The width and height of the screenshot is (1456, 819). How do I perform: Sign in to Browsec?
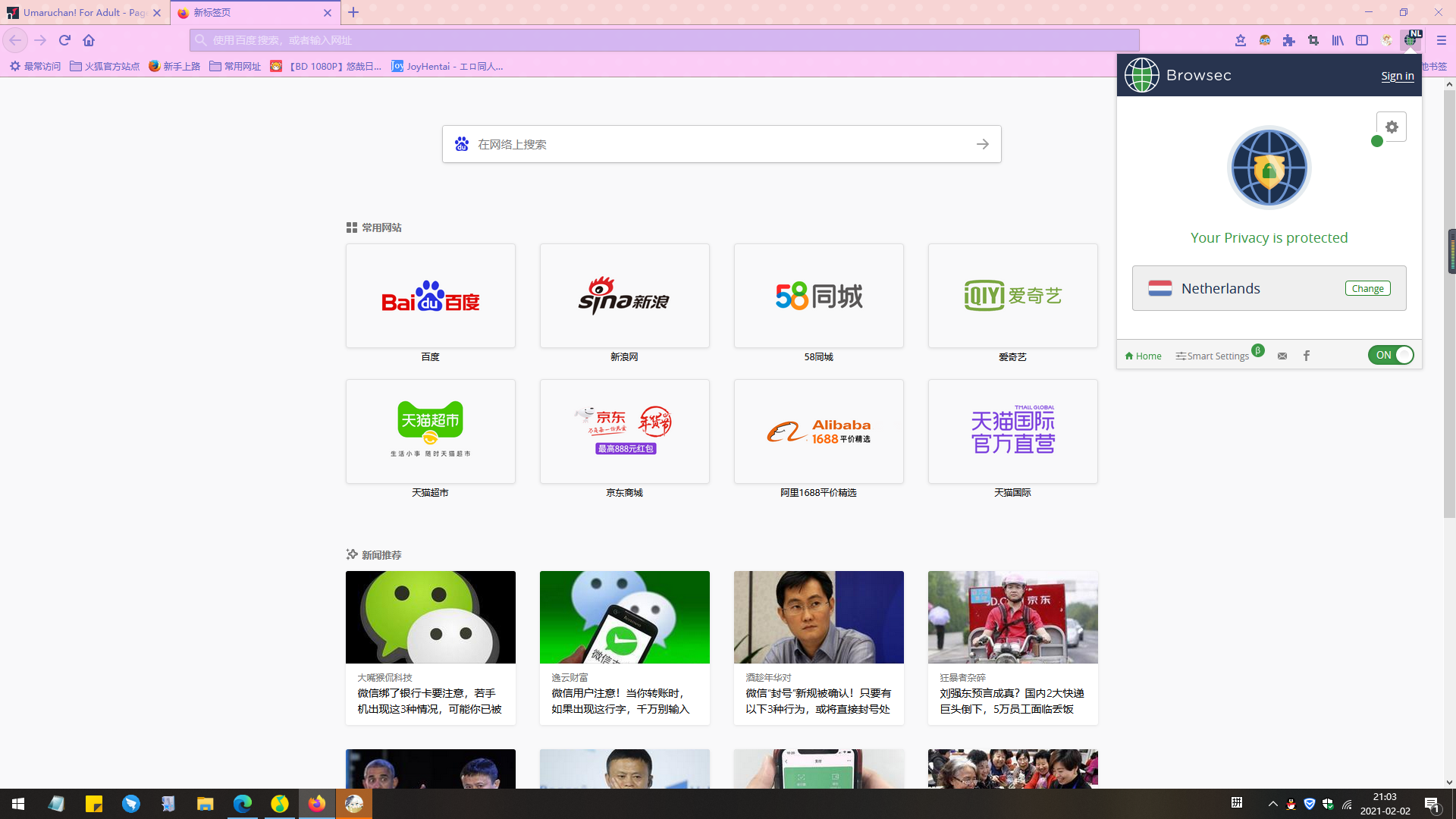[1397, 76]
